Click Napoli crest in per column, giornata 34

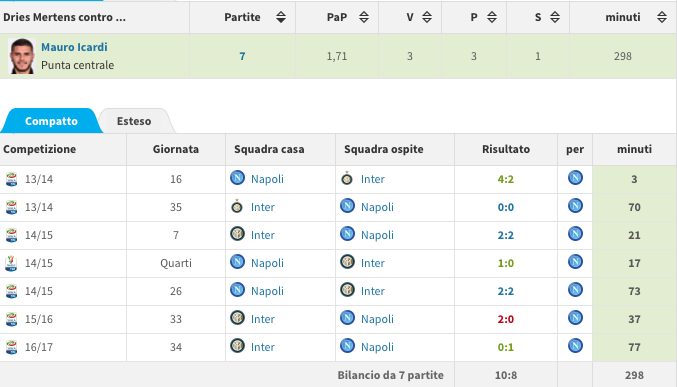click(575, 346)
